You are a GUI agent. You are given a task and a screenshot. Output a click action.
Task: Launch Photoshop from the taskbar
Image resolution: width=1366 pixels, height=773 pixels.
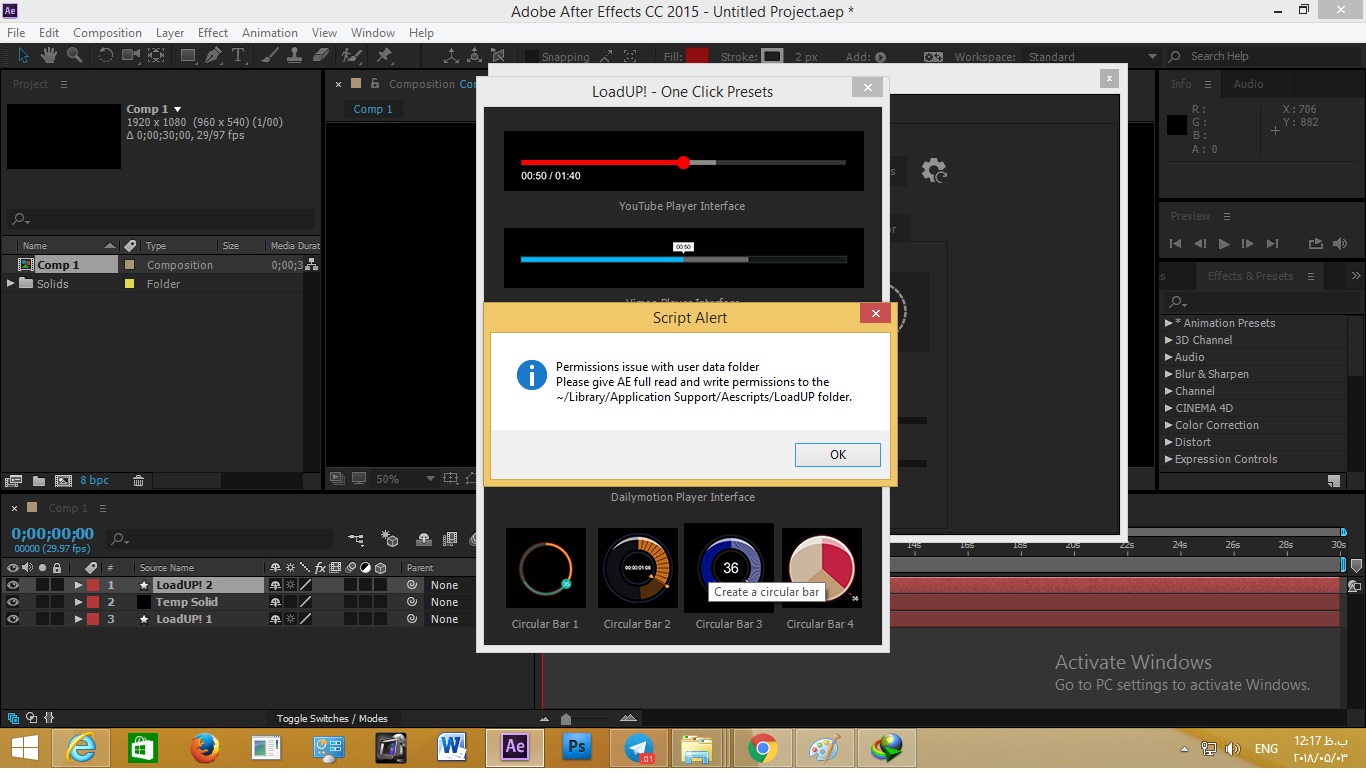576,747
